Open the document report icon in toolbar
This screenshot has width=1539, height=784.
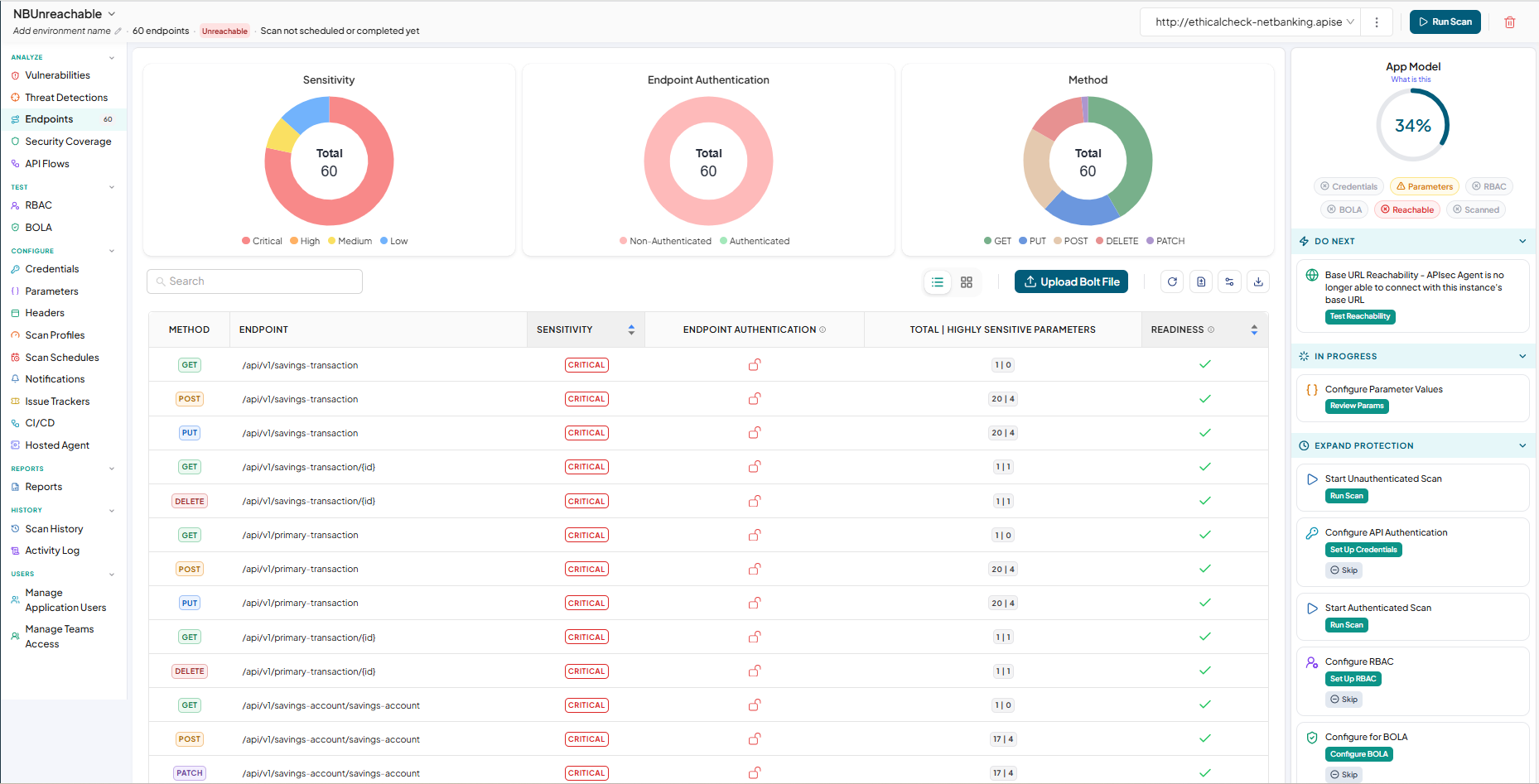click(x=1201, y=282)
